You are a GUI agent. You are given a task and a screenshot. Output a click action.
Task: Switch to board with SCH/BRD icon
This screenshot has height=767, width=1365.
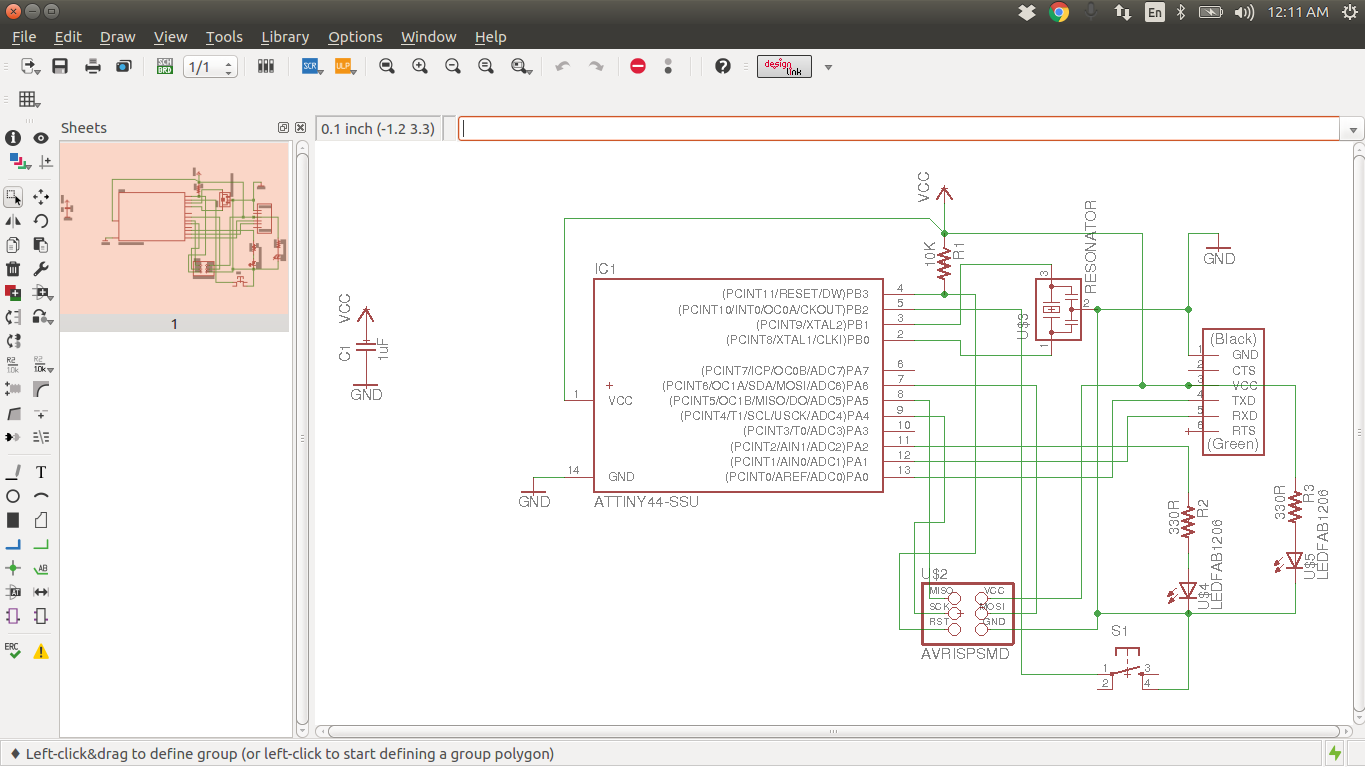click(x=165, y=67)
